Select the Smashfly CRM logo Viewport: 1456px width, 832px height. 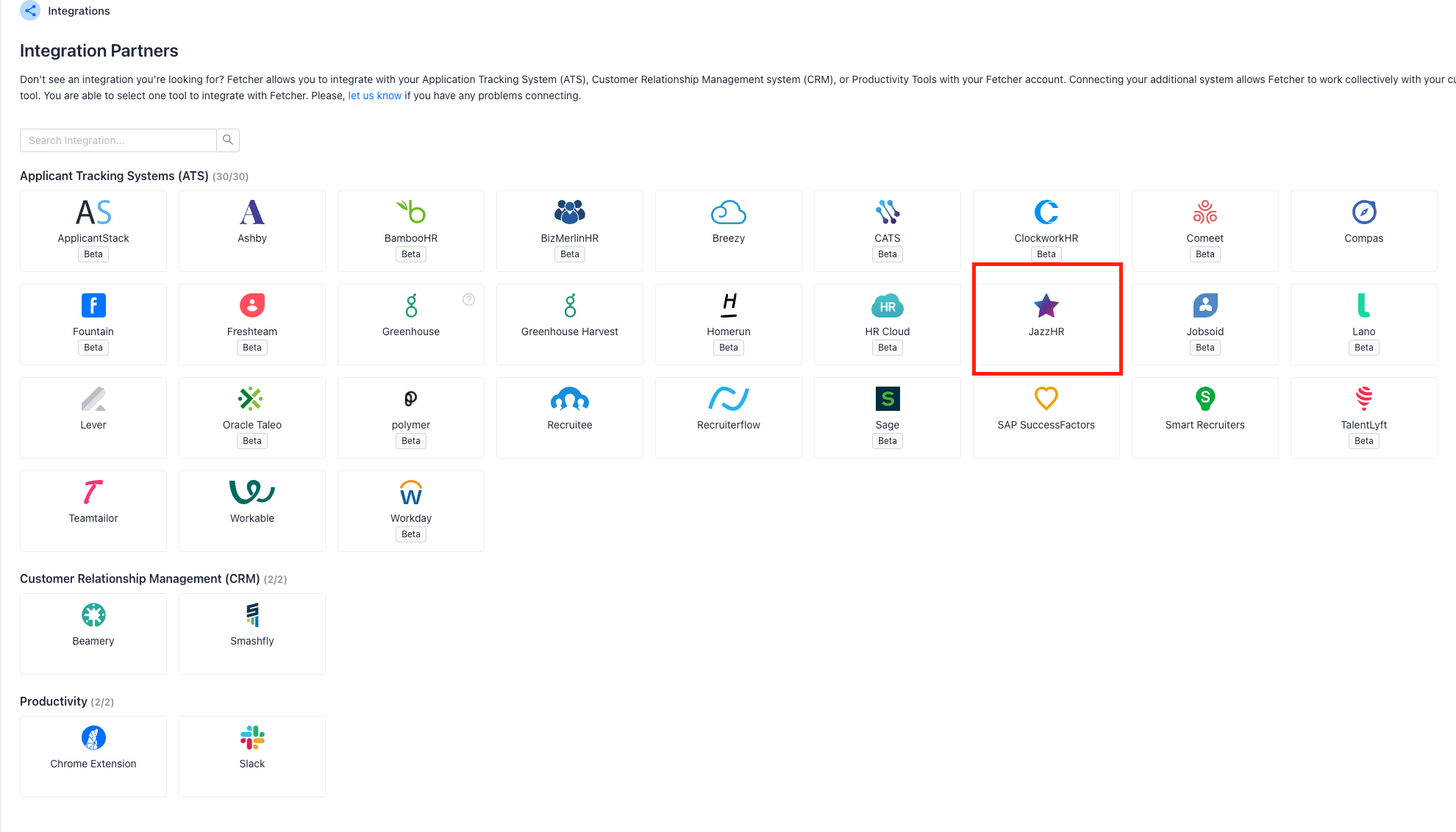coord(252,614)
